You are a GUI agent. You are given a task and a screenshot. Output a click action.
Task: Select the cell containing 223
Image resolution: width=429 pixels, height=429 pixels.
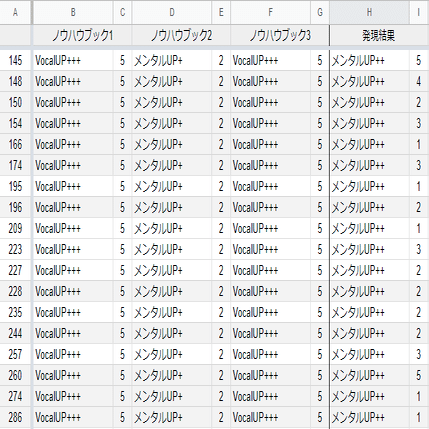coord(15,249)
